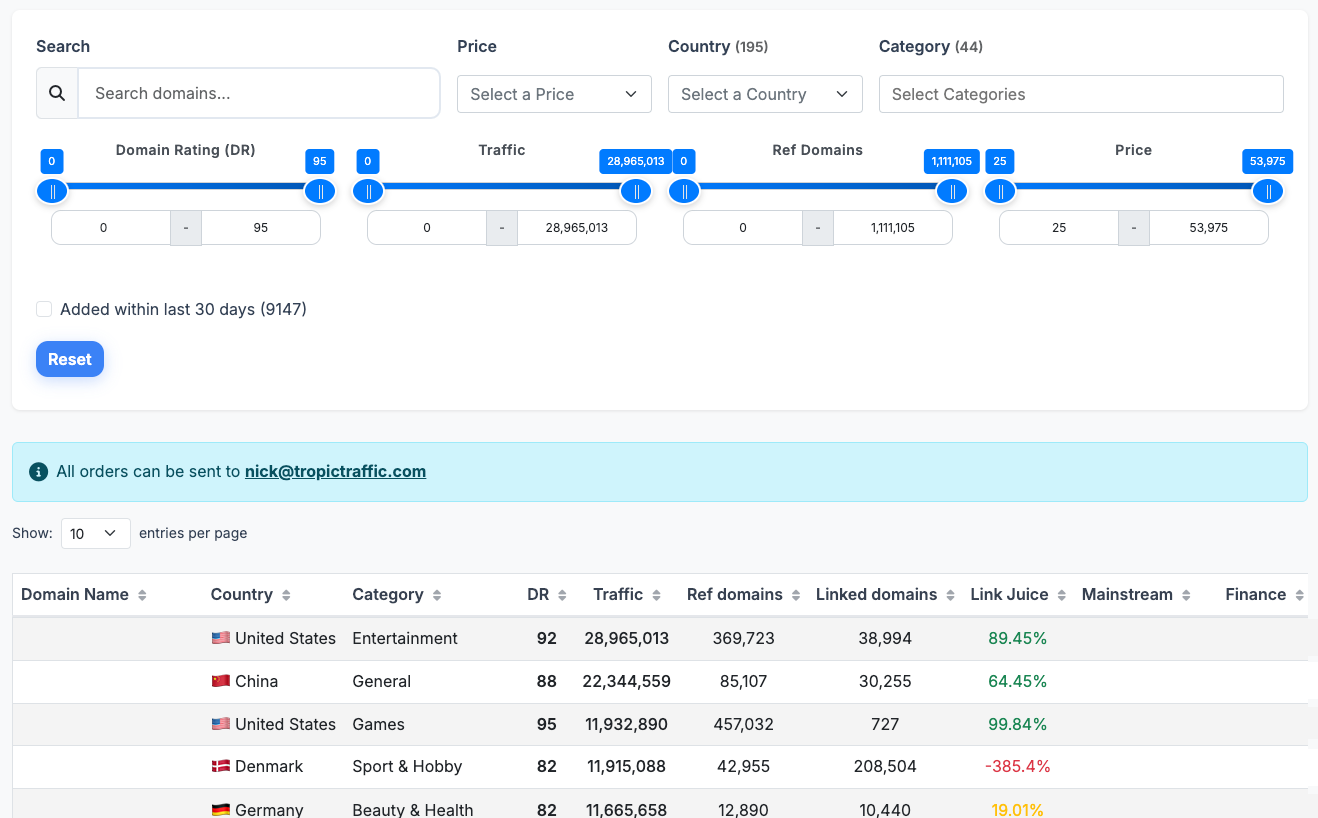The width and height of the screenshot is (1318, 818).
Task: Enable Added within last 30 days checkbox
Action: pyautogui.click(x=44, y=309)
